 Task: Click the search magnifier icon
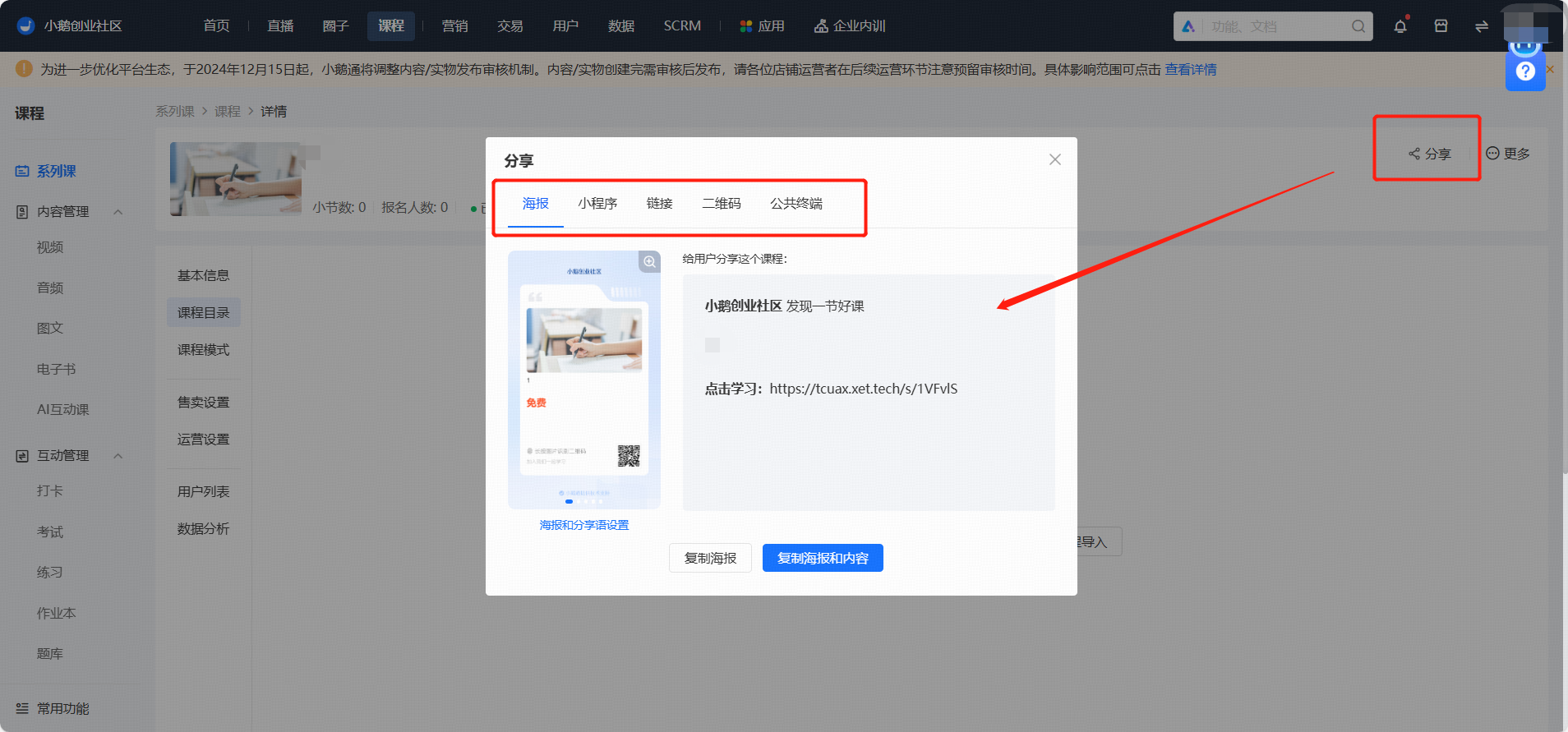(1358, 26)
